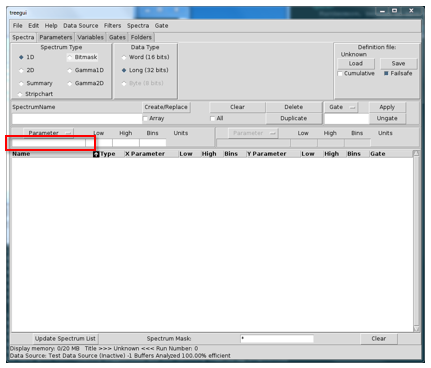Image resolution: width=431 pixels, height=368 pixels.
Task: Open the Gate dropdown button
Action: pos(341,107)
